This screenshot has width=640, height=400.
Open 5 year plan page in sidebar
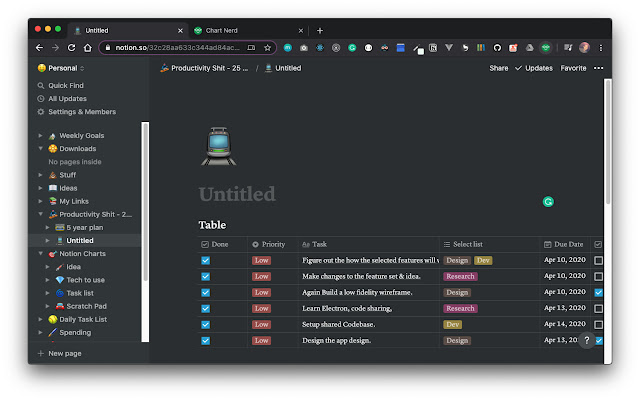[x=85, y=227]
